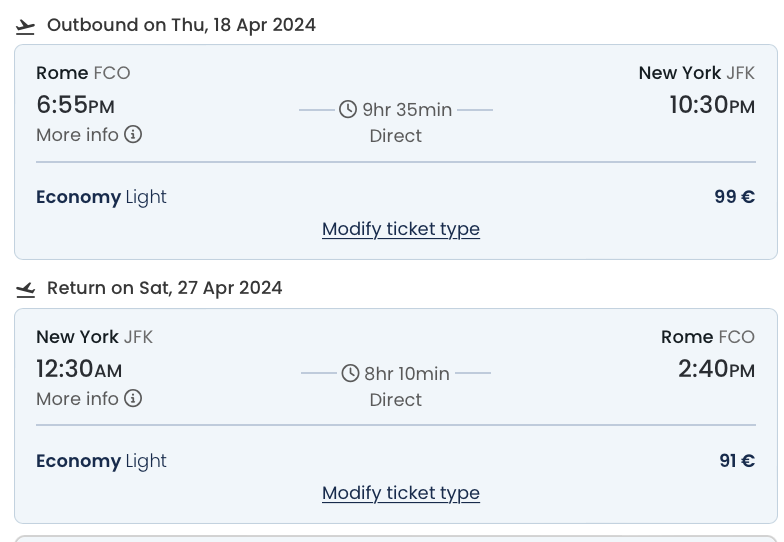Click the clock icon next to 8hr 10min
Viewport: 784px width, 542px height.
[x=350, y=373]
